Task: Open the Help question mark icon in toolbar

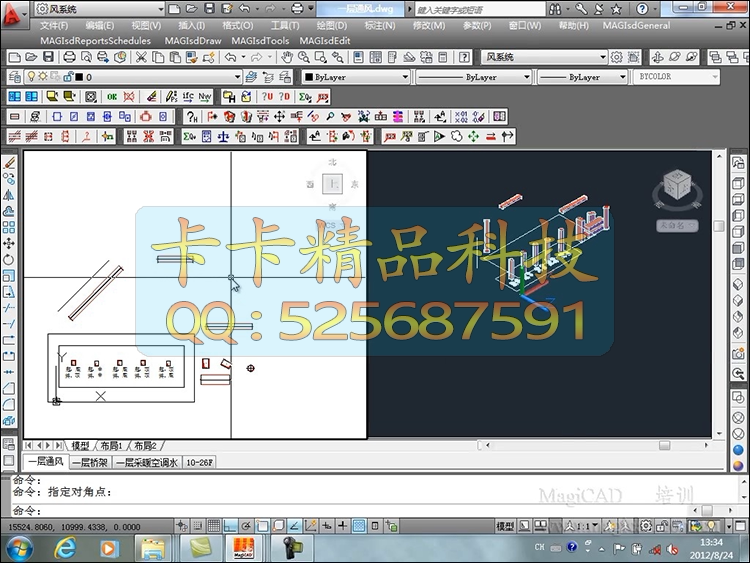Action: tap(464, 57)
